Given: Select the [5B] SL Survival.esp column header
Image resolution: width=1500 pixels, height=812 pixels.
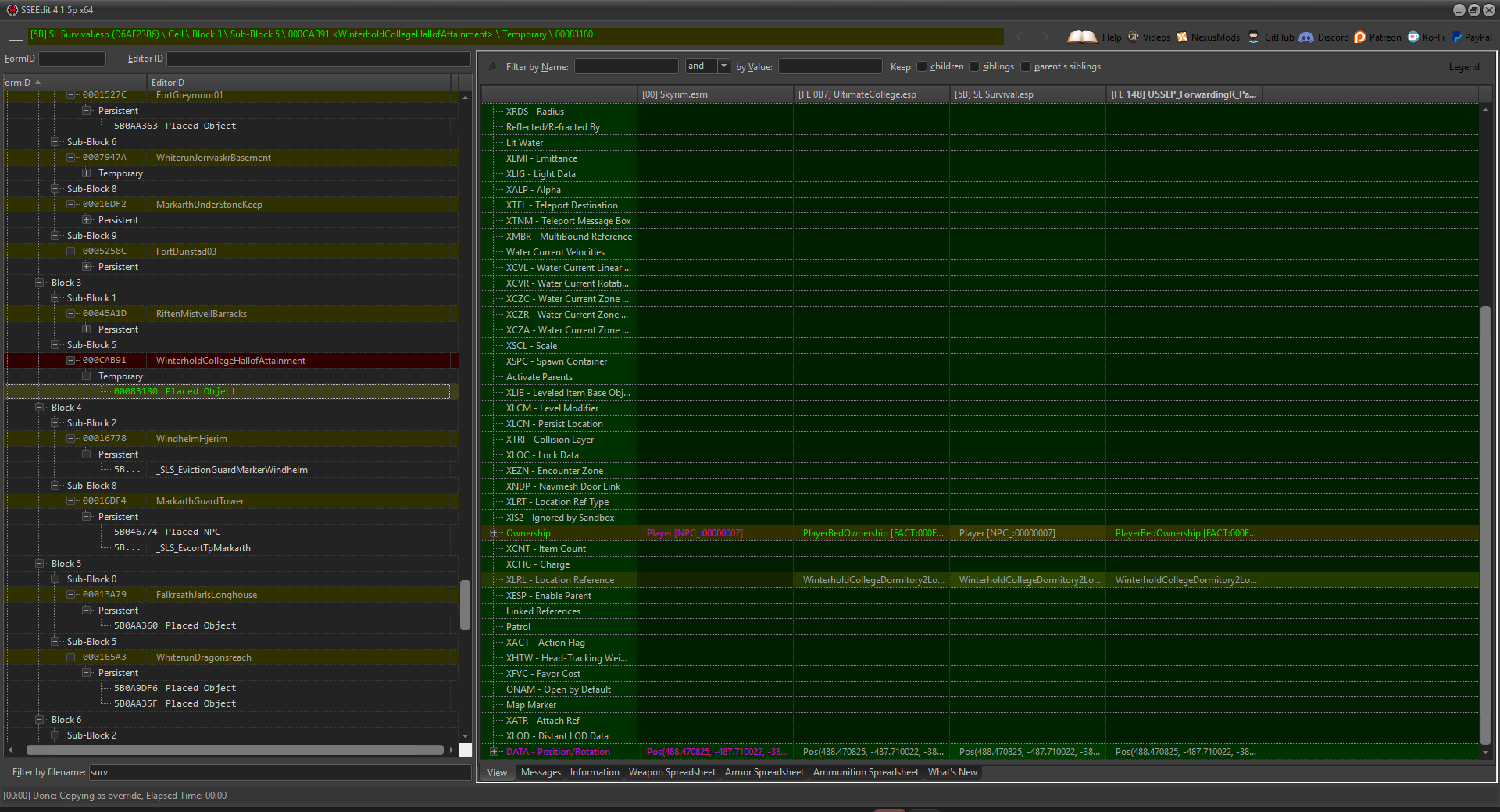Looking at the screenshot, I should 1027,94.
